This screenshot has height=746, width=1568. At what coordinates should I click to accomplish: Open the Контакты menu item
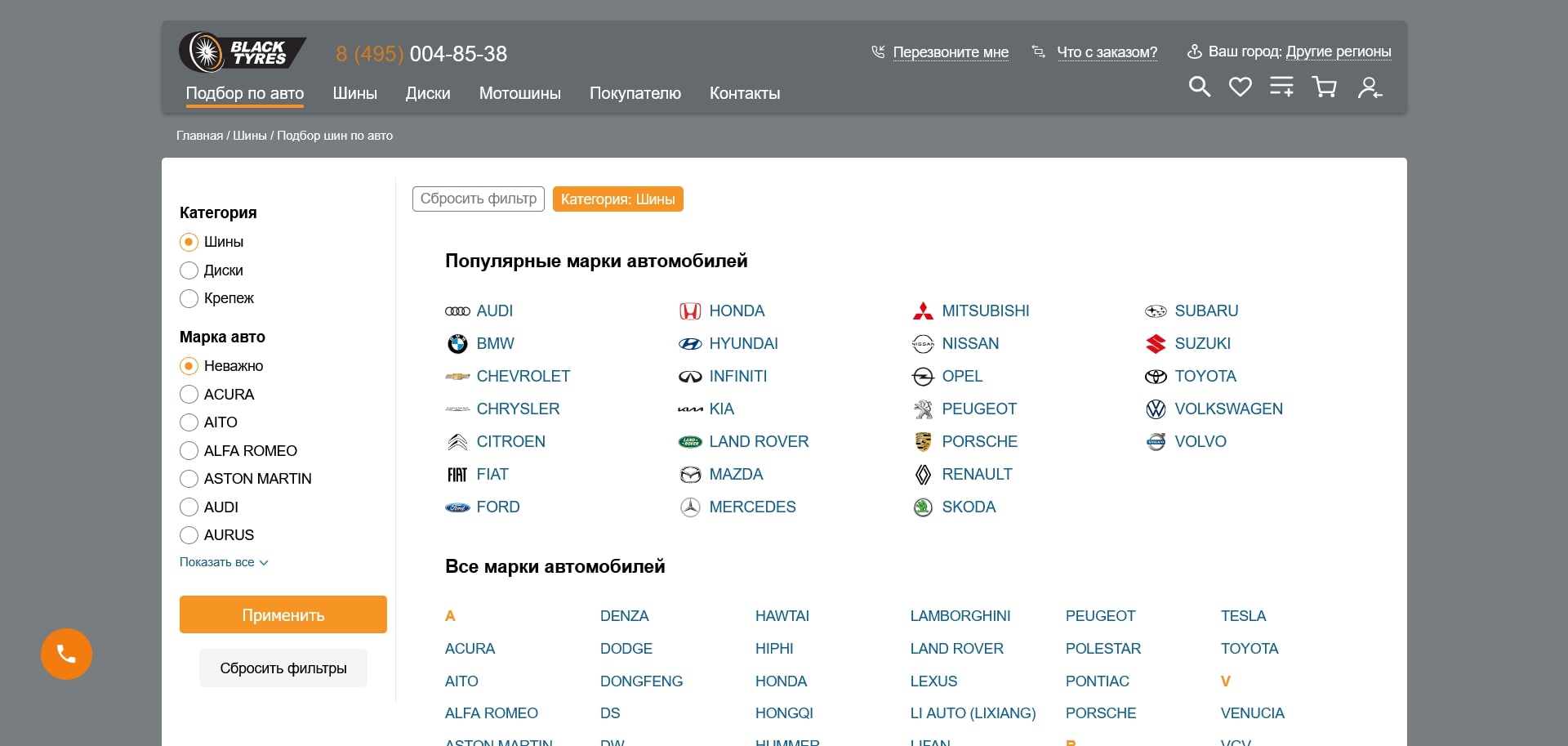click(x=744, y=93)
